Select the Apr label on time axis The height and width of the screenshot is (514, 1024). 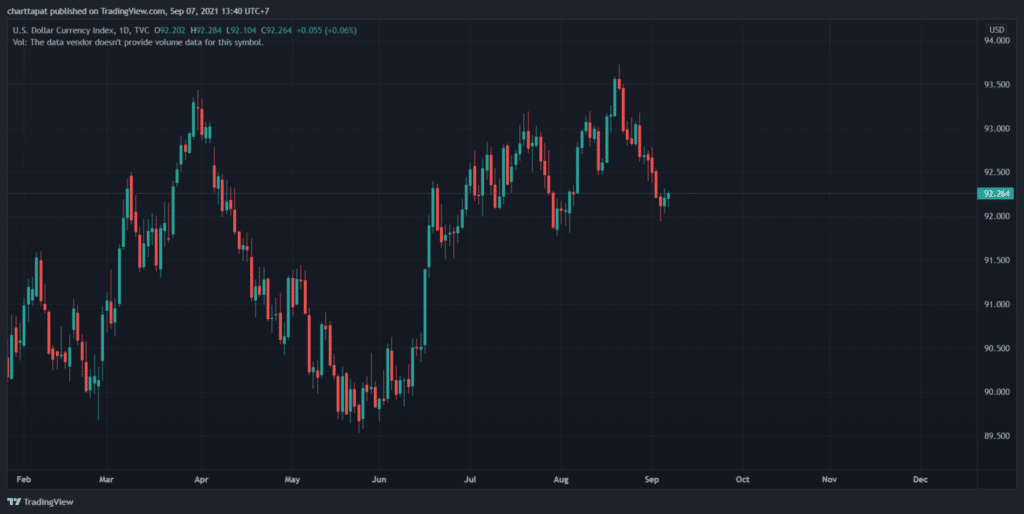pyautogui.click(x=203, y=480)
